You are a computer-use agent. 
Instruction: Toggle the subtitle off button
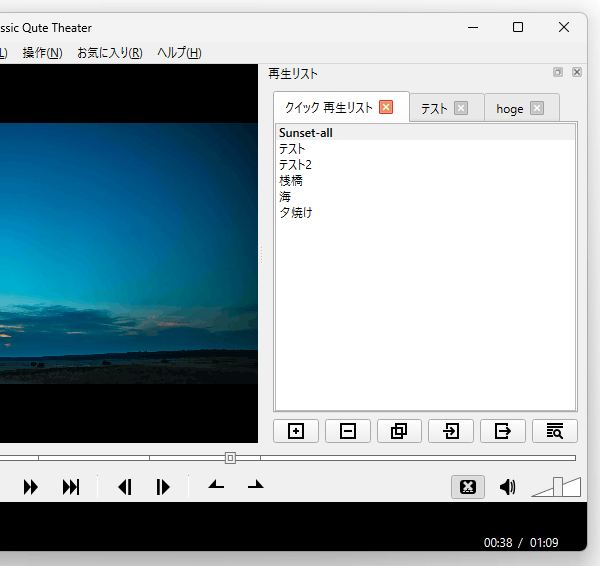click(468, 487)
